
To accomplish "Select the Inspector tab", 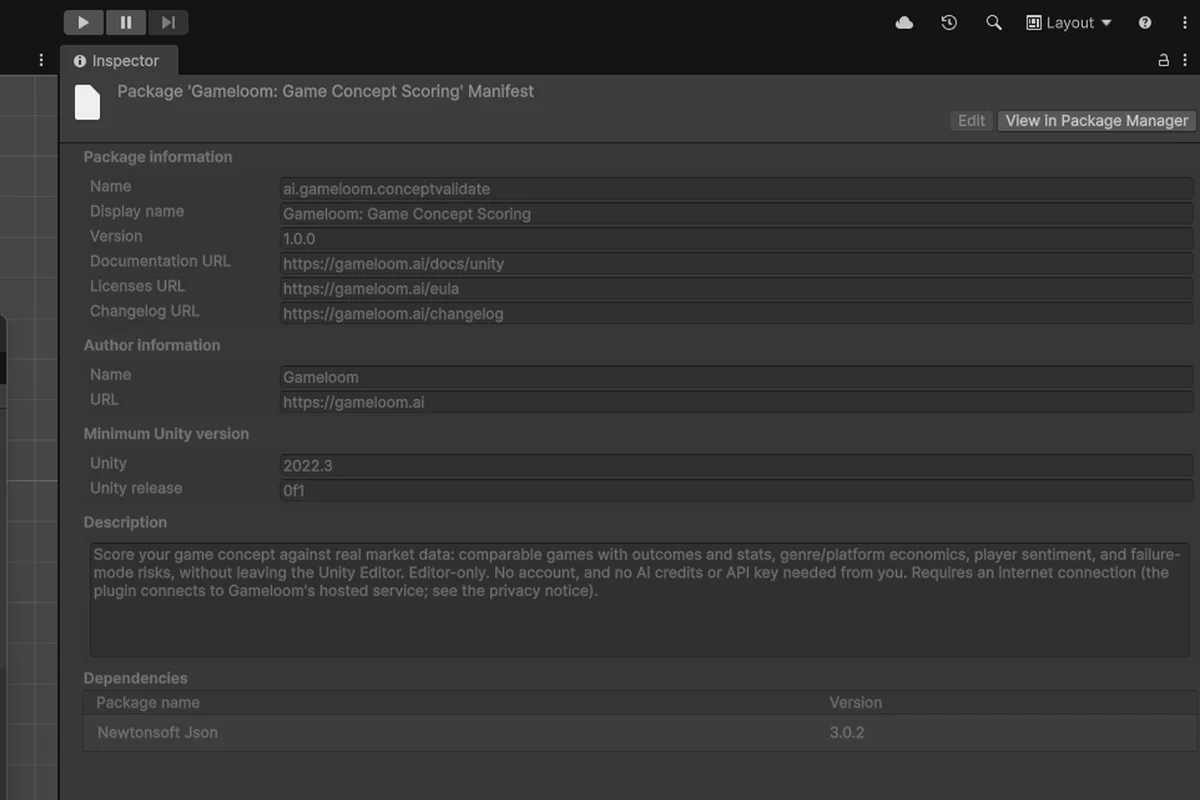I will (118, 60).
